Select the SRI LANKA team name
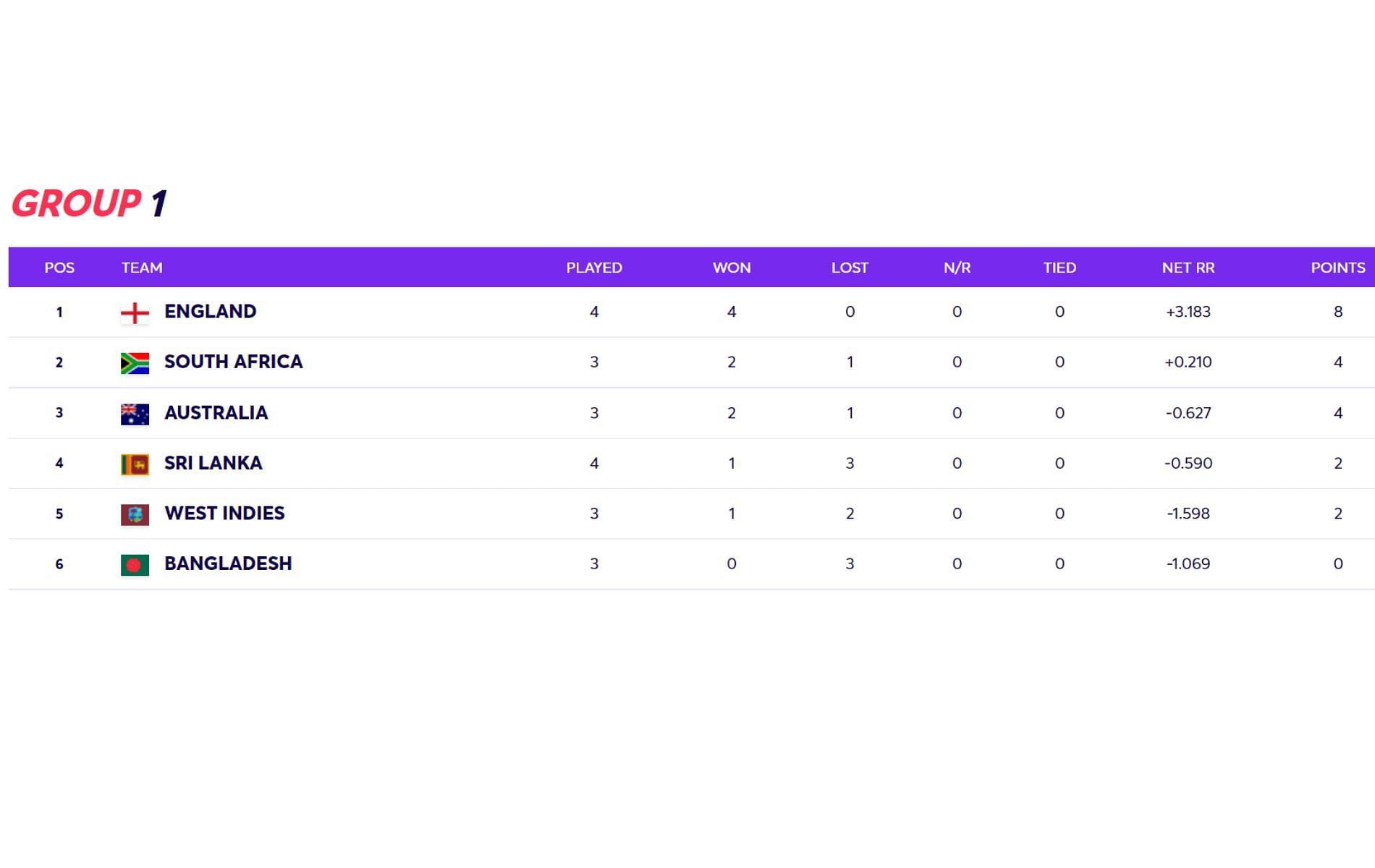The height and width of the screenshot is (868, 1375). 213,463
